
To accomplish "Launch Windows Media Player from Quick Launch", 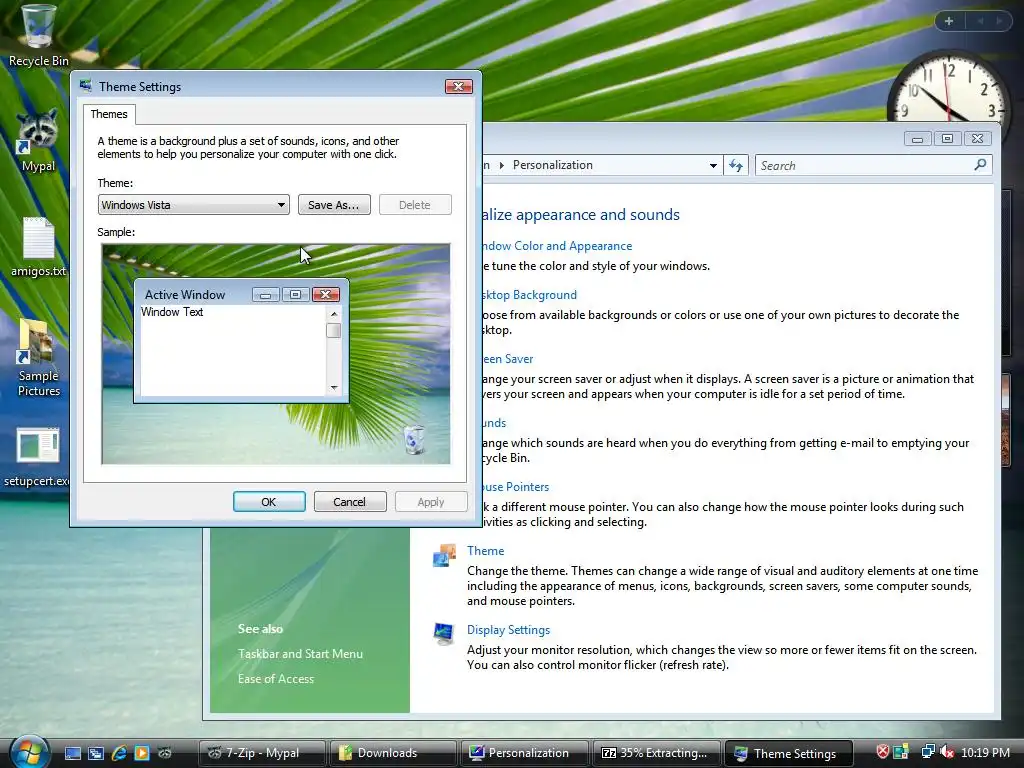I will pyautogui.click(x=142, y=753).
